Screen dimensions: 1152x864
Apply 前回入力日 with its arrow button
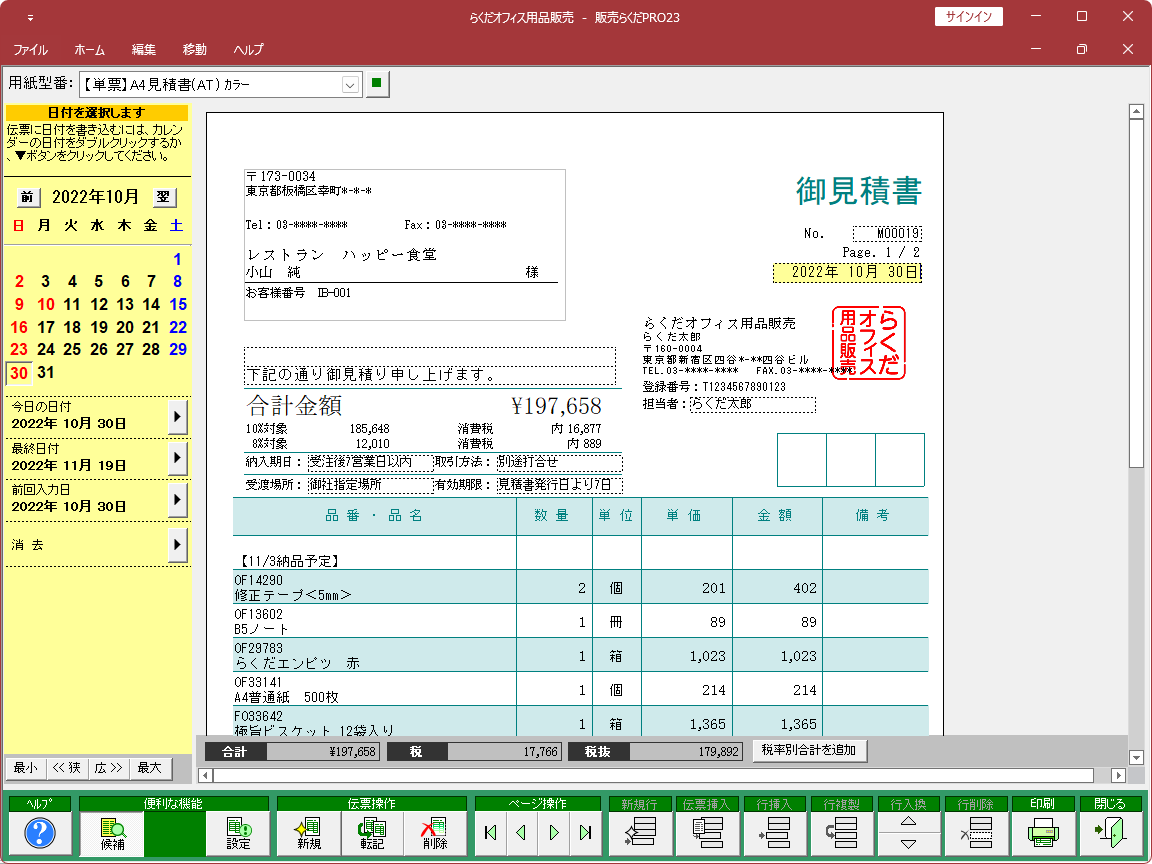point(177,500)
